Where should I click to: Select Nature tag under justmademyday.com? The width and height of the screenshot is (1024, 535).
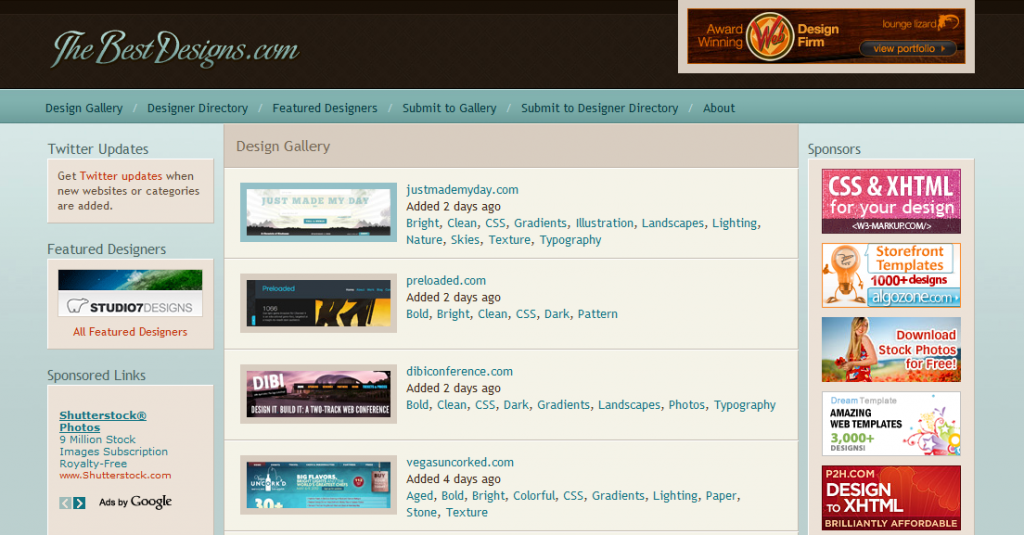424,240
